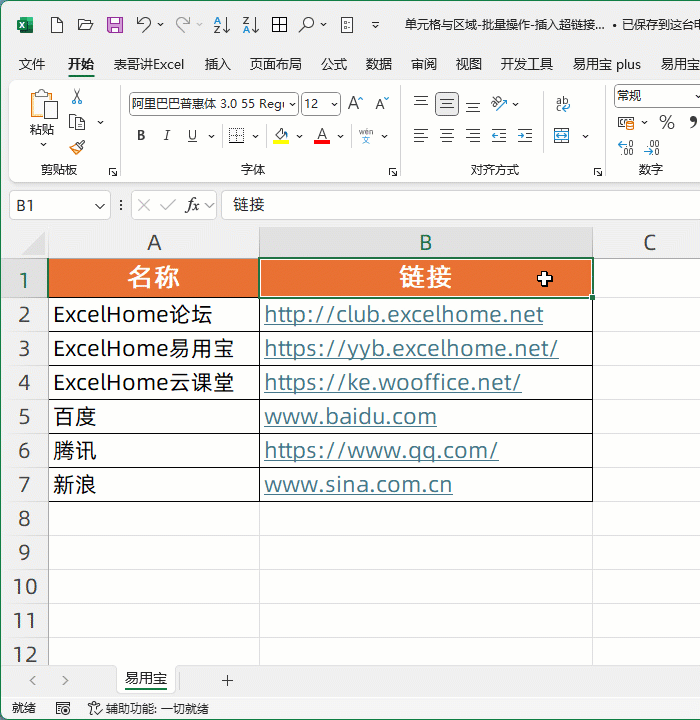Click the Redo arrow icon
700x720 pixels.
click(x=183, y=25)
